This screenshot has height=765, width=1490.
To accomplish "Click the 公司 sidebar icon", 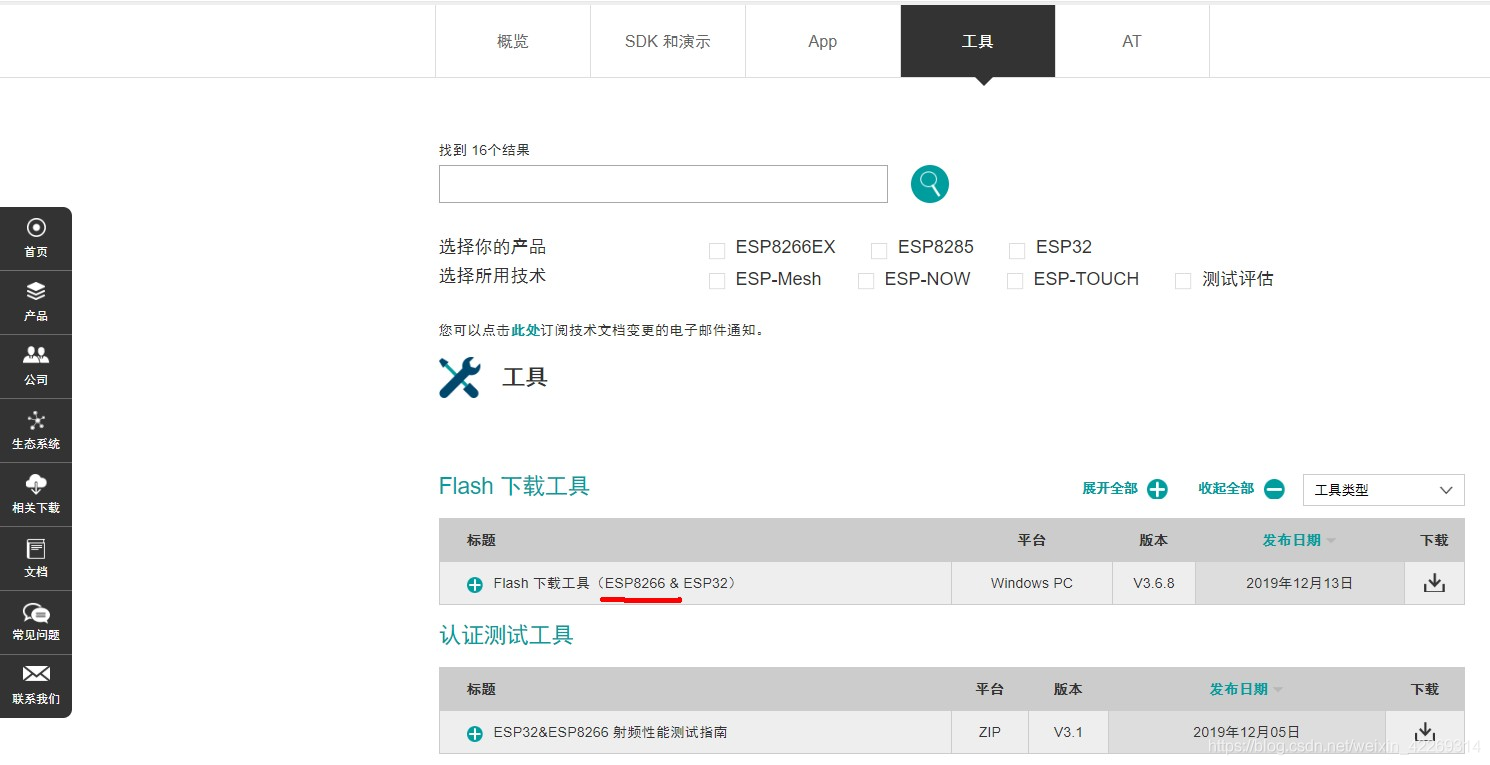I will [36, 366].
